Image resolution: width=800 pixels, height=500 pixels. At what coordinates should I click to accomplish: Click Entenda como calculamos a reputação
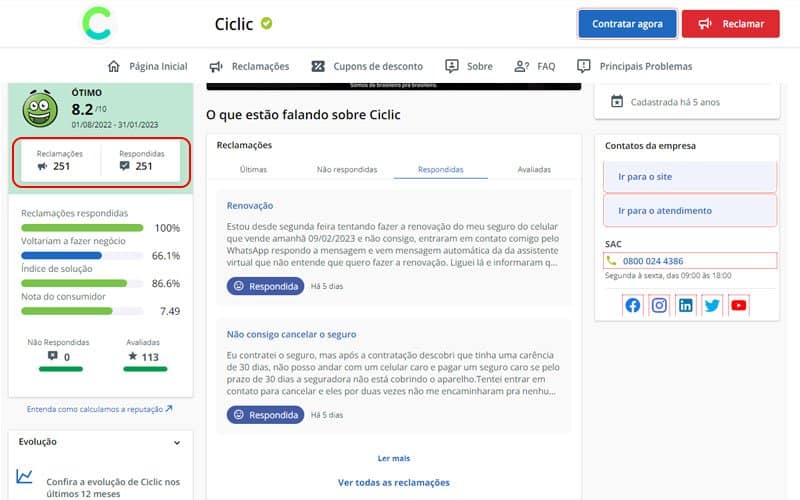95,409
